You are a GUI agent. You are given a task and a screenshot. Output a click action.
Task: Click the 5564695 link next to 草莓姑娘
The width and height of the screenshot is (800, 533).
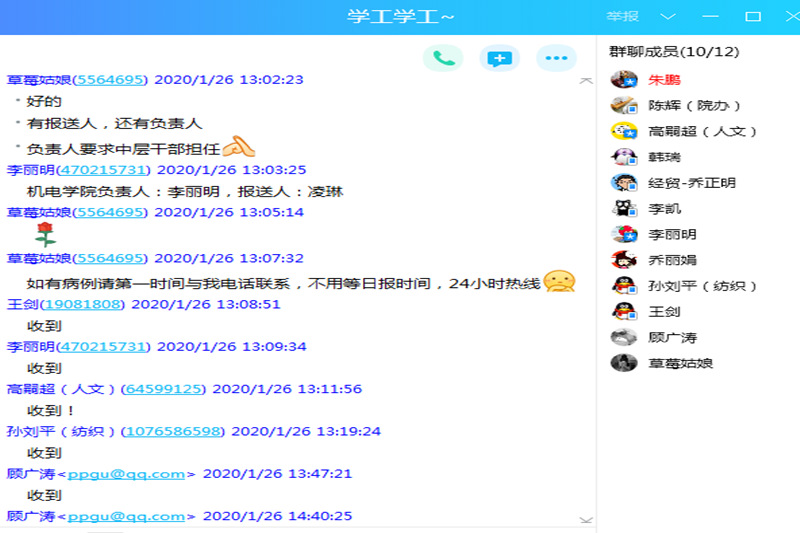tap(111, 80)
